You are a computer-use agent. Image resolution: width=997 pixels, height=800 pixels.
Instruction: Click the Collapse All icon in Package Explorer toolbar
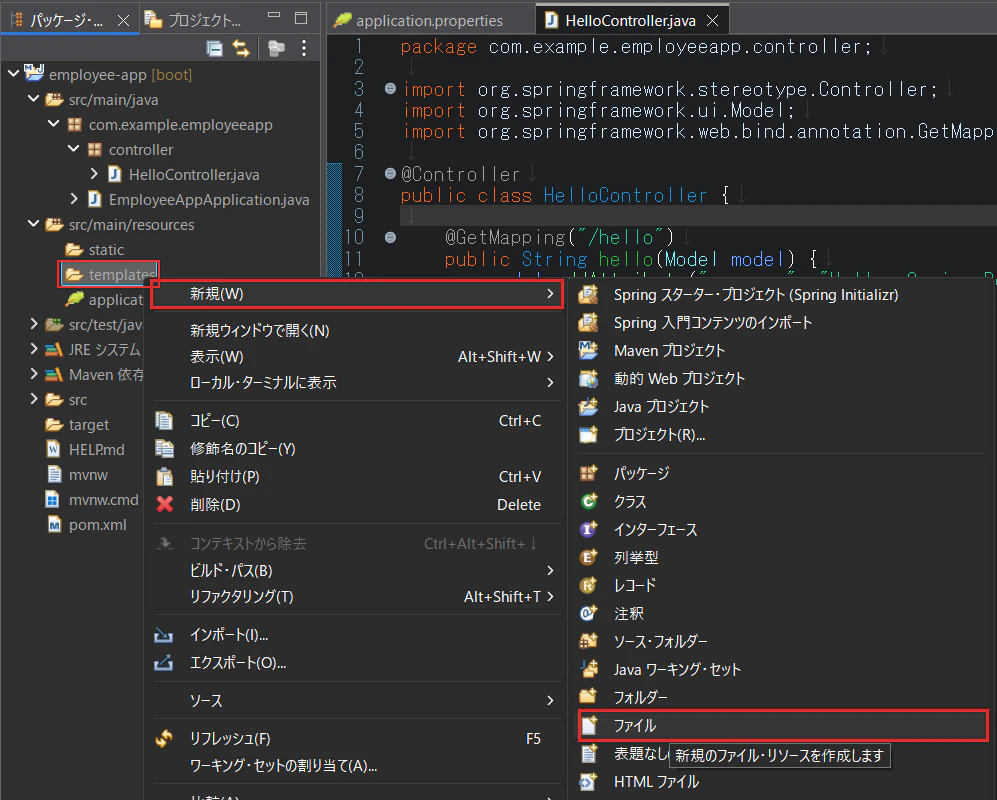[215, 48]
